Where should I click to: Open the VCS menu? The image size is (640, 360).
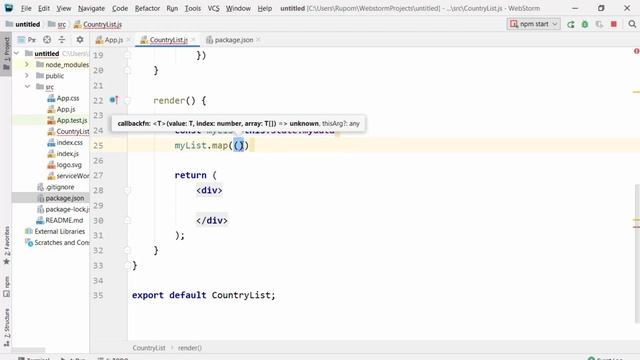coord(213,8)
